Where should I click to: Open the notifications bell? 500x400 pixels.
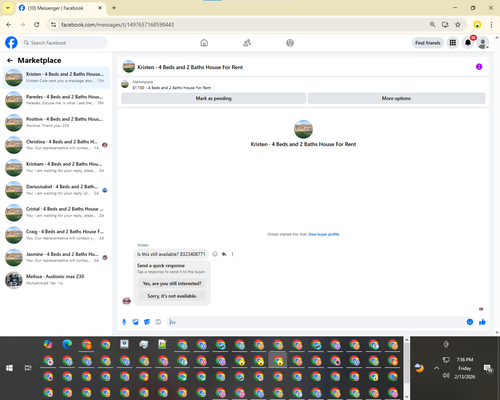pyautogui.click(x=468, y=43)
